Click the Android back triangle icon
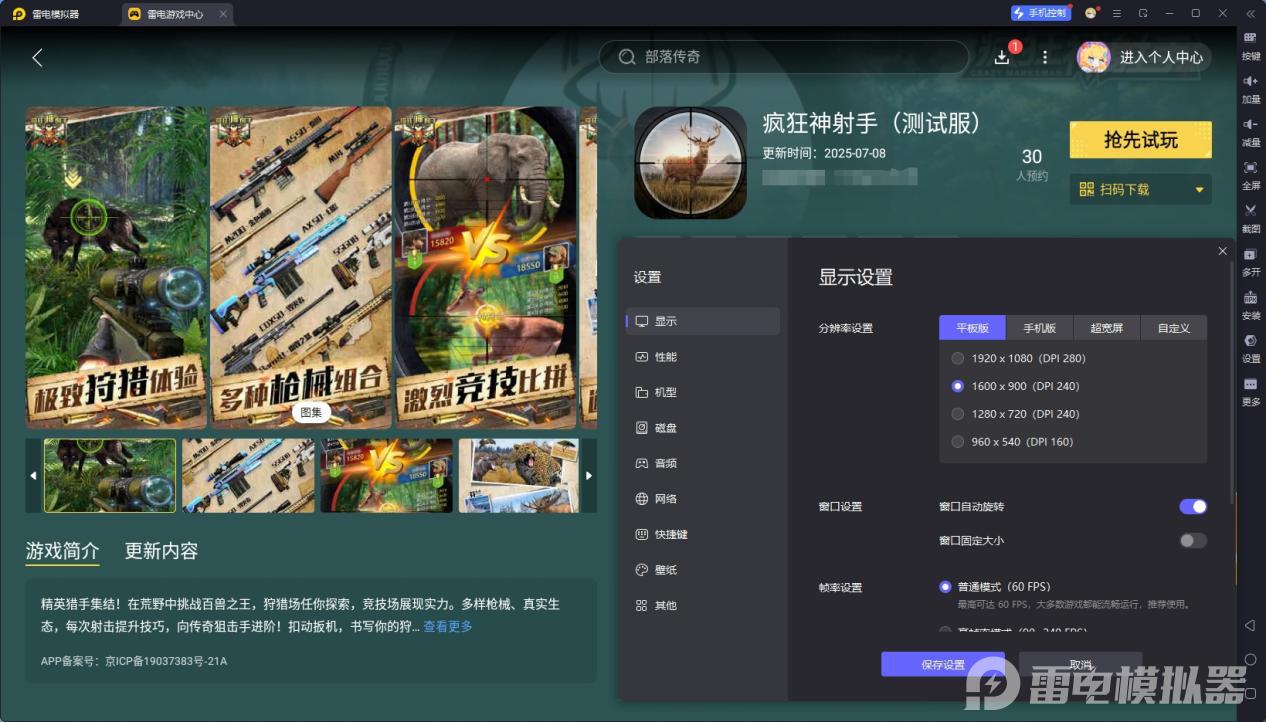The height and width of the screenshot is (722, 1266). (x=1250, y=625)
